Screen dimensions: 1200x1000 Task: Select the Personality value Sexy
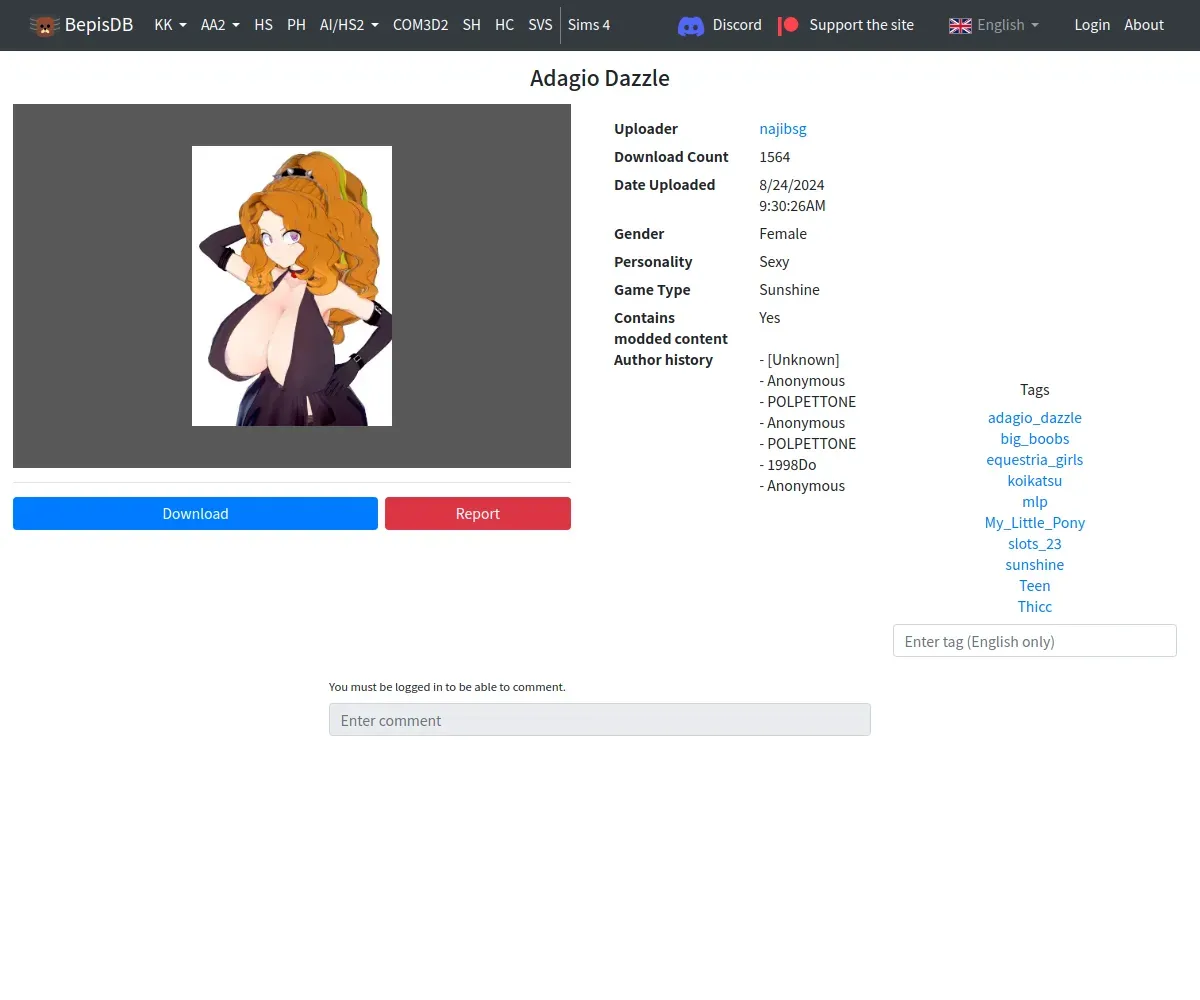774,262
